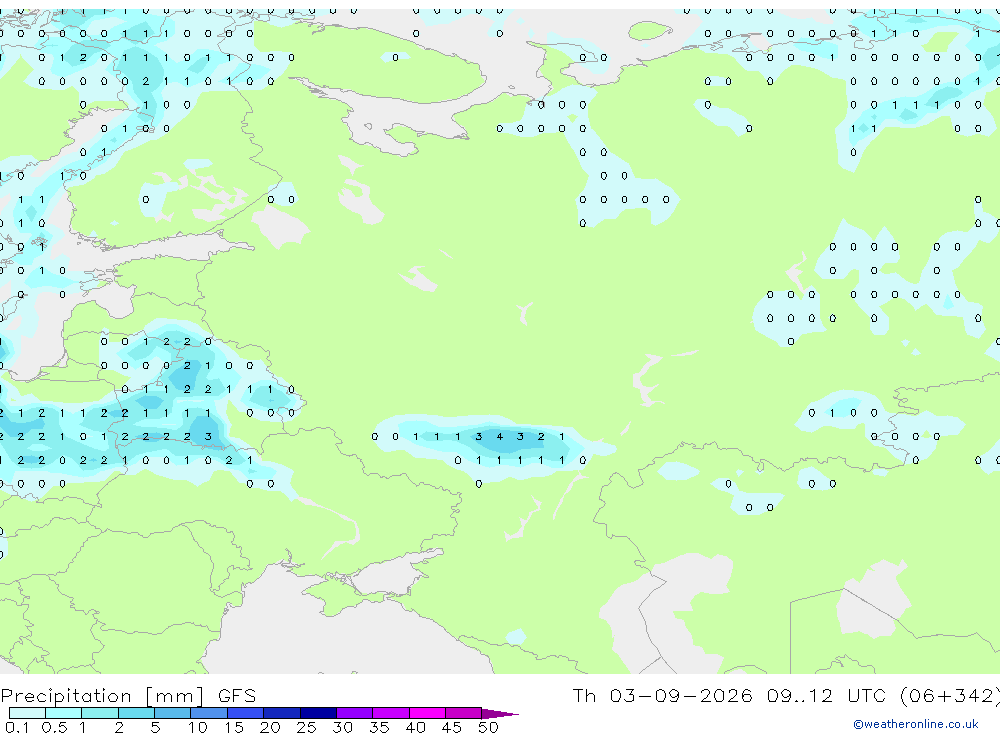Click the 'Precipitation [mm]' title text
The image size is (1000, 733).
click(102, 696)
